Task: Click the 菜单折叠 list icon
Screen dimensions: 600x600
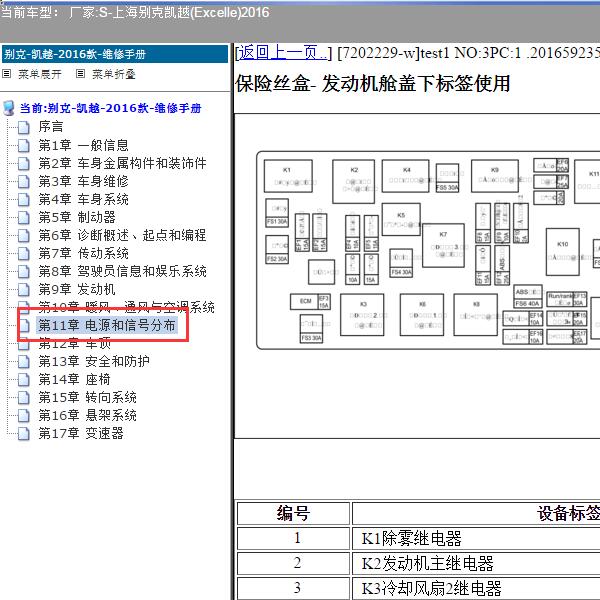Action: [80, 73]
